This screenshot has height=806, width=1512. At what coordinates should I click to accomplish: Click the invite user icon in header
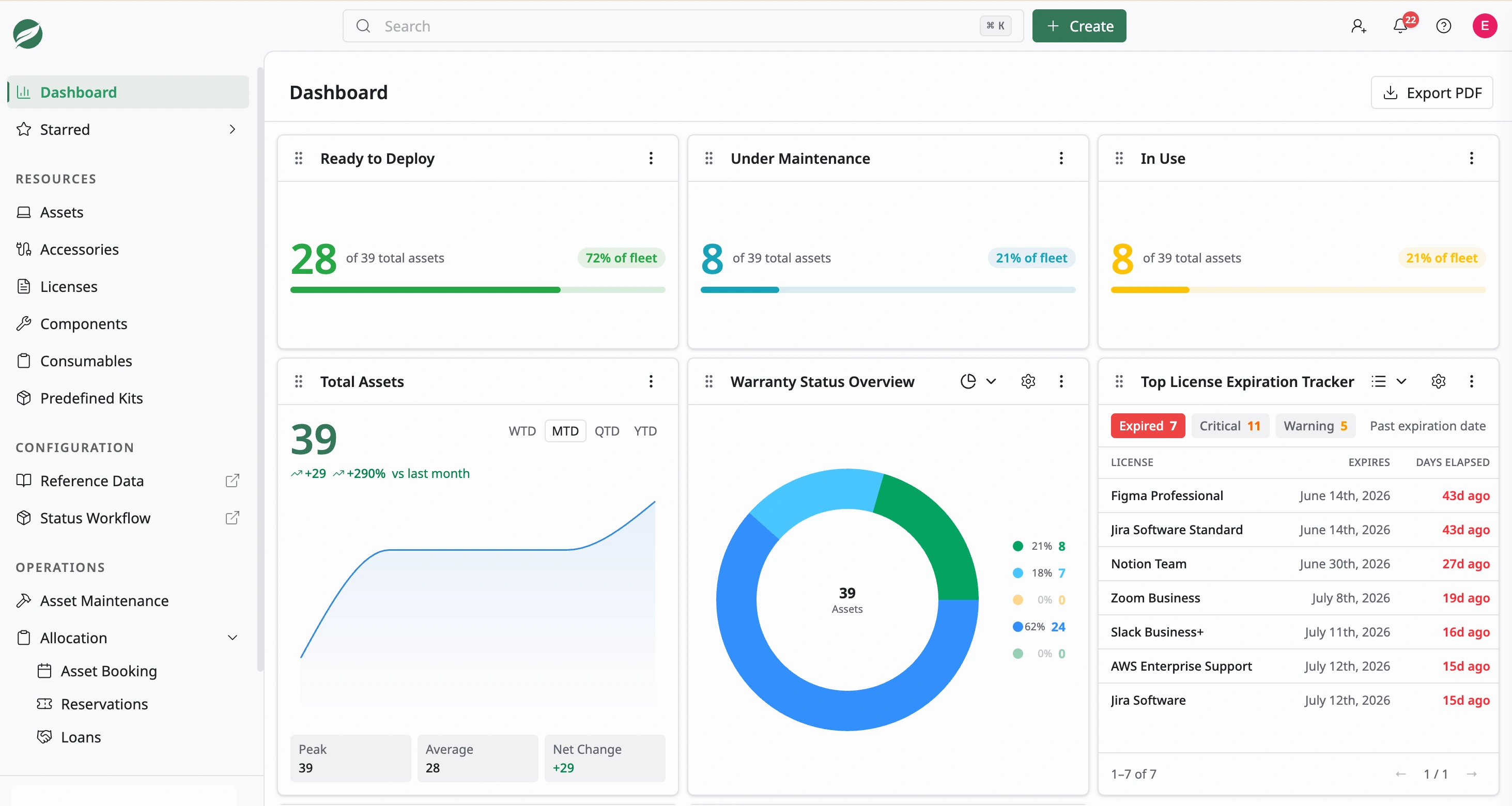pos(1358,26)
